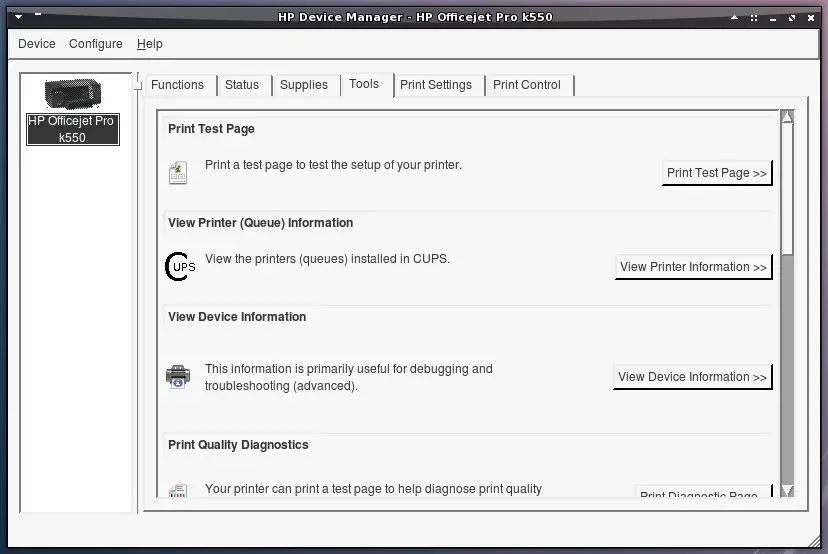
Task: Click the scrollbar down arrow in Tools panel
Action: click(x=787, y=491)
